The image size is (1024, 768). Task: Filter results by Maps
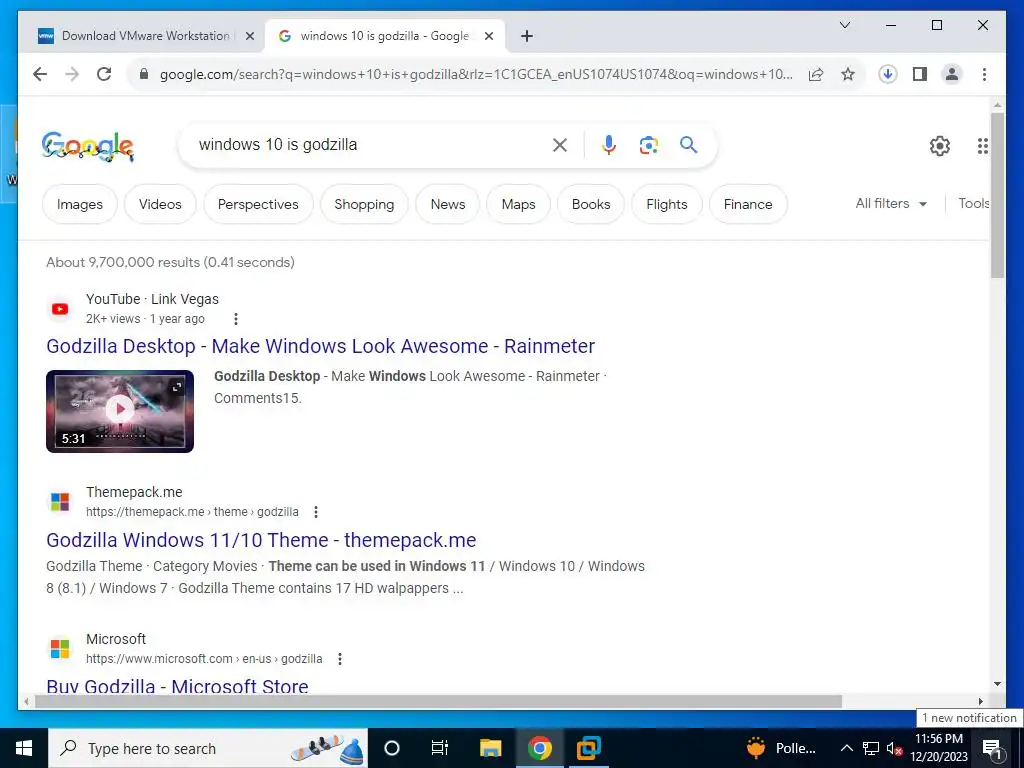tap(519, 204)
